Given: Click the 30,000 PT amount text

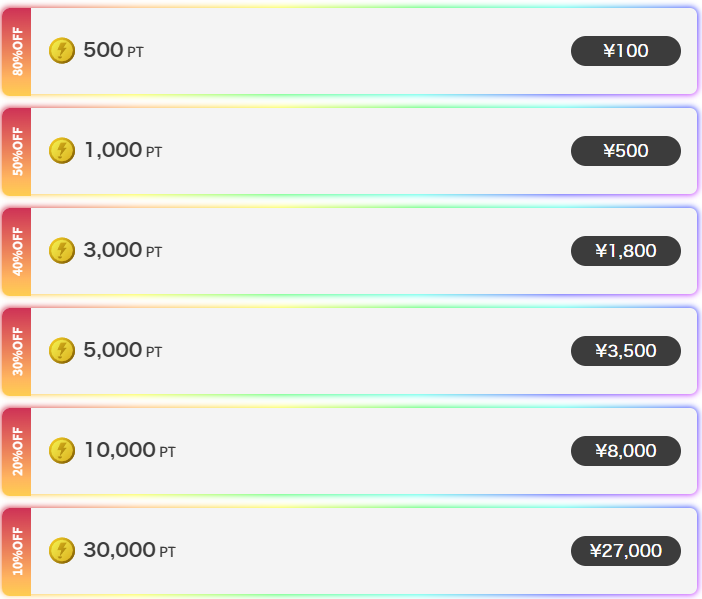Looking at the screenshot, I should pos(130,550).
